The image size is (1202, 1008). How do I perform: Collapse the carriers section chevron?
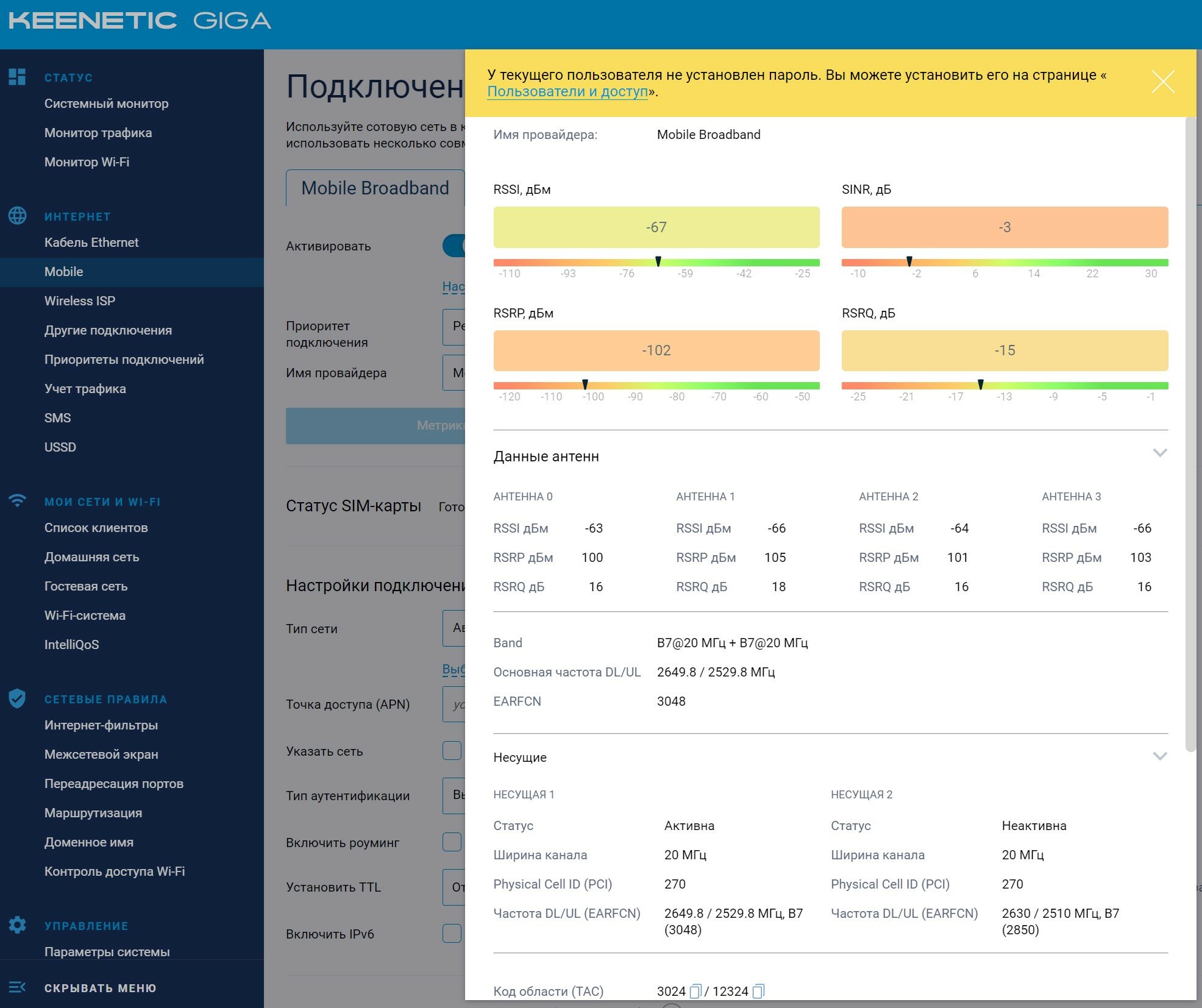1159,756
